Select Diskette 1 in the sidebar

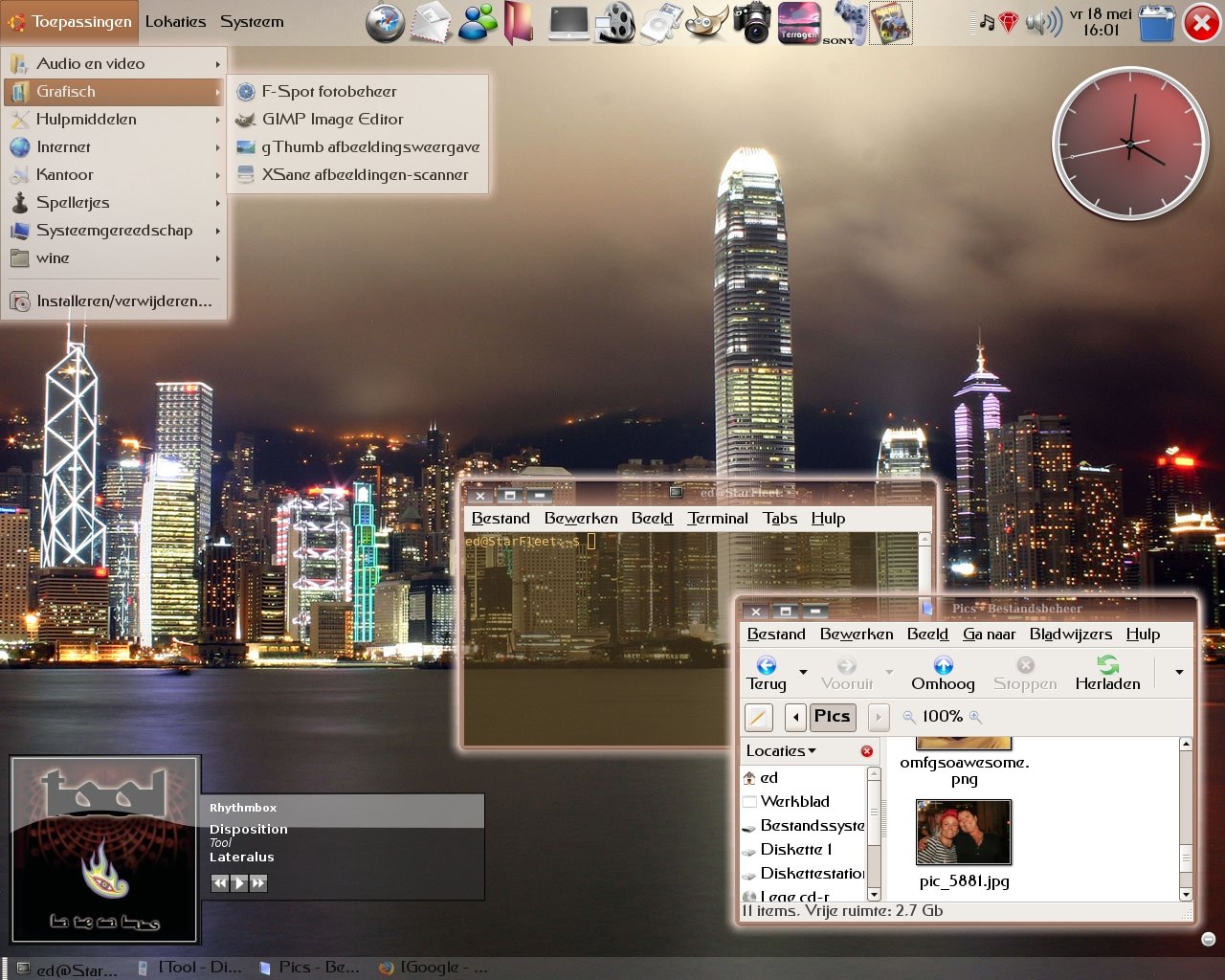[x=804, y=850]
